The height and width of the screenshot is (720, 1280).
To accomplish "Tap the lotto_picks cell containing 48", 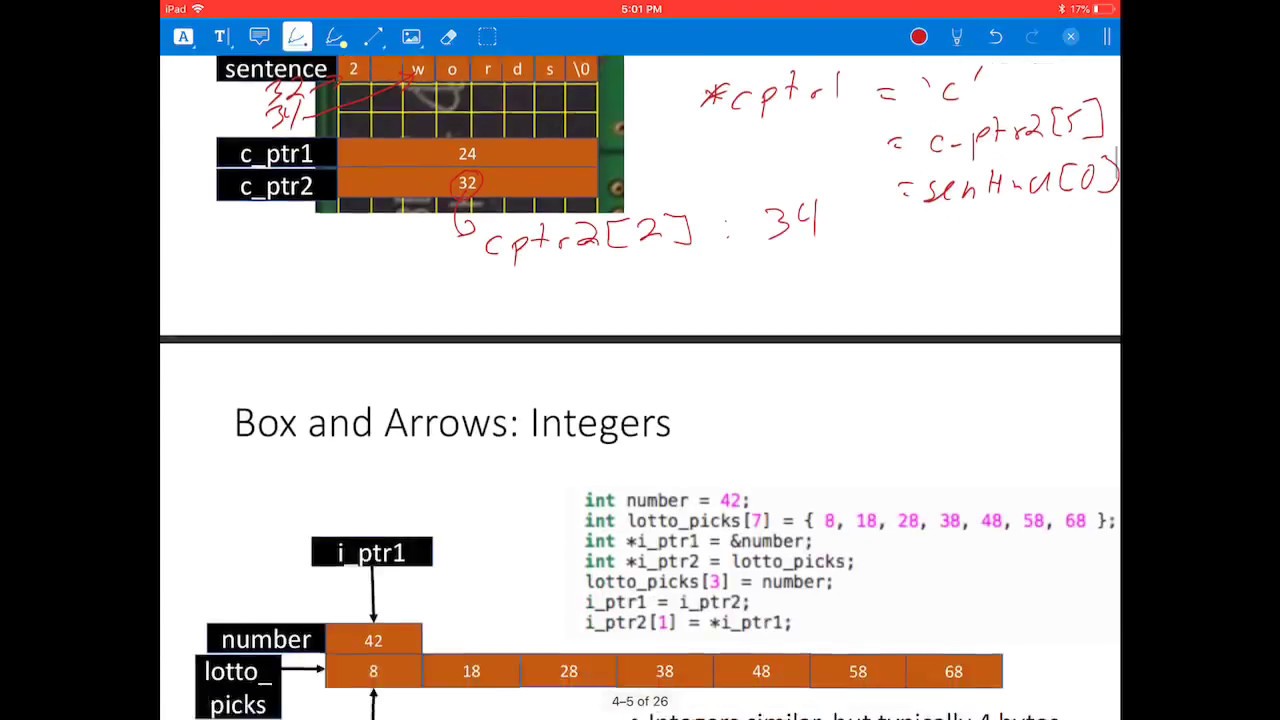I will coord(761,671).
